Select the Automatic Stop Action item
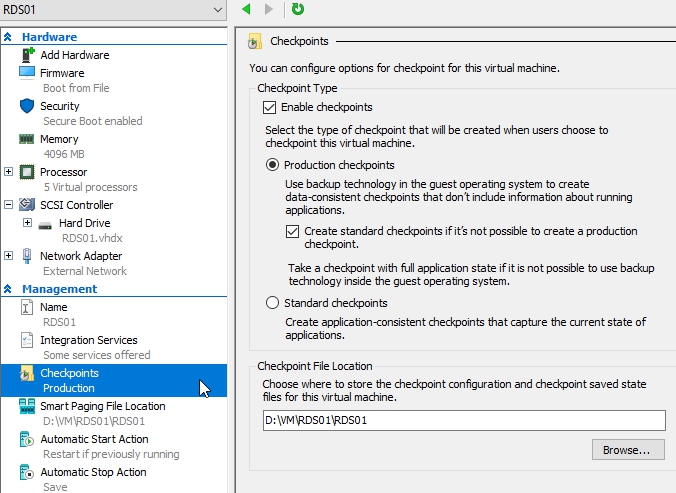The image size is (676, 493). point(93,472)
